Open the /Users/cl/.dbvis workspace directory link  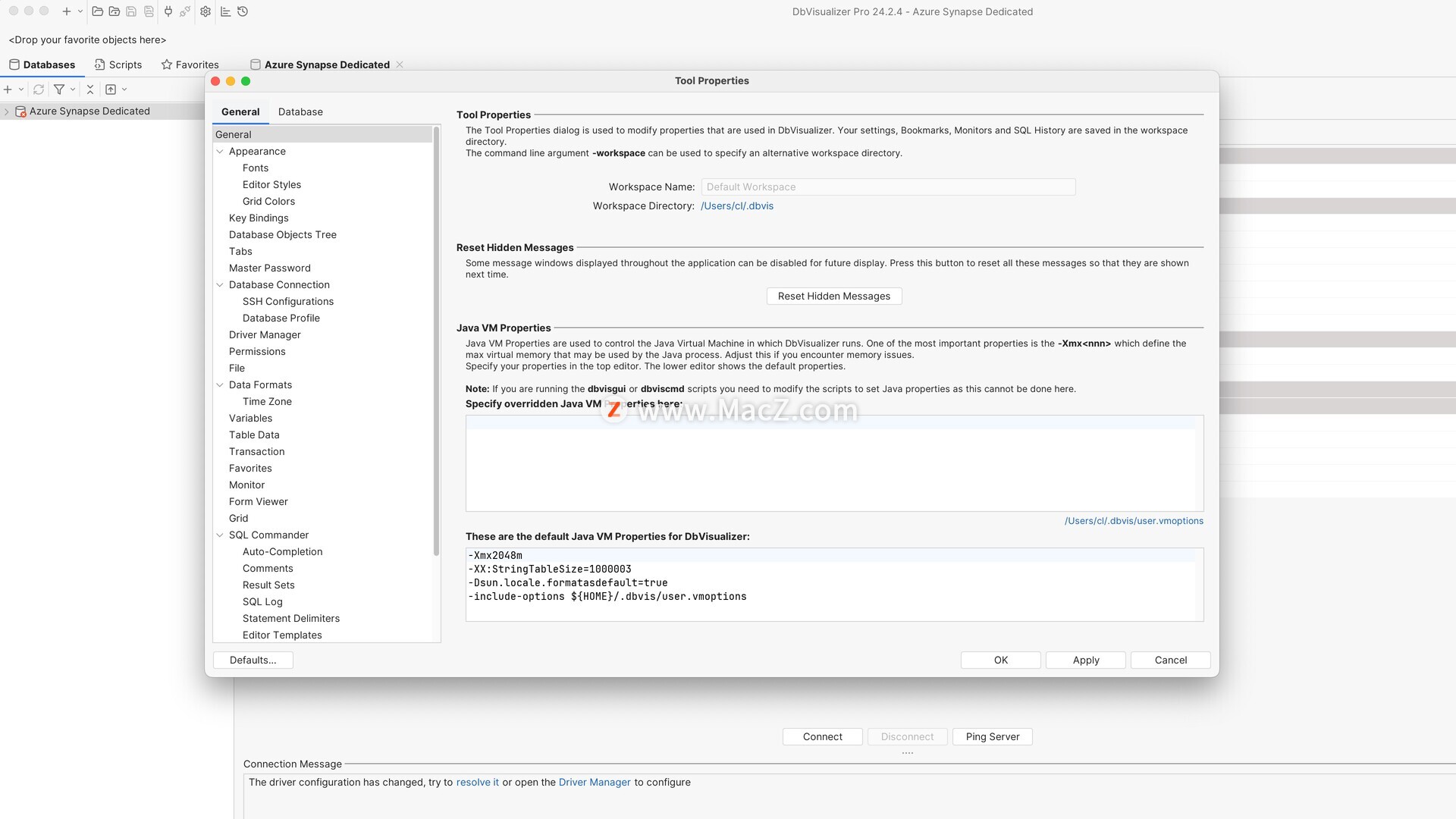[x=737, y=206]
